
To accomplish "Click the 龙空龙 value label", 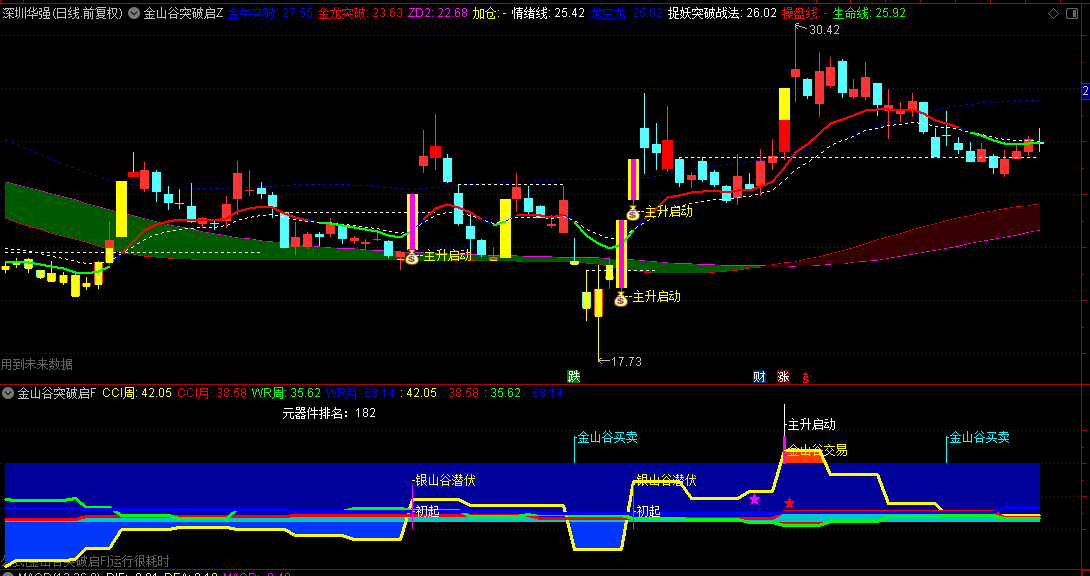I will click(626, 13).
